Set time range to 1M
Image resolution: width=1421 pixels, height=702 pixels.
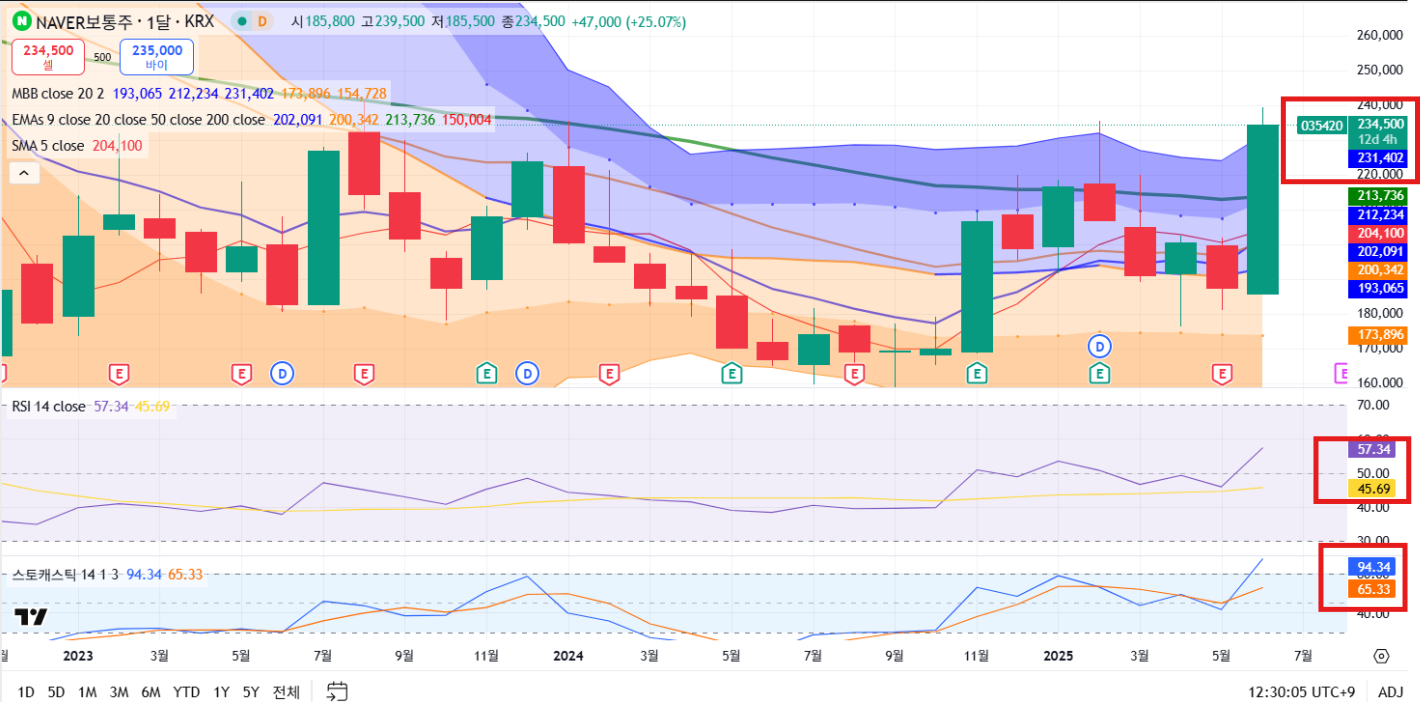pos(87,691)
